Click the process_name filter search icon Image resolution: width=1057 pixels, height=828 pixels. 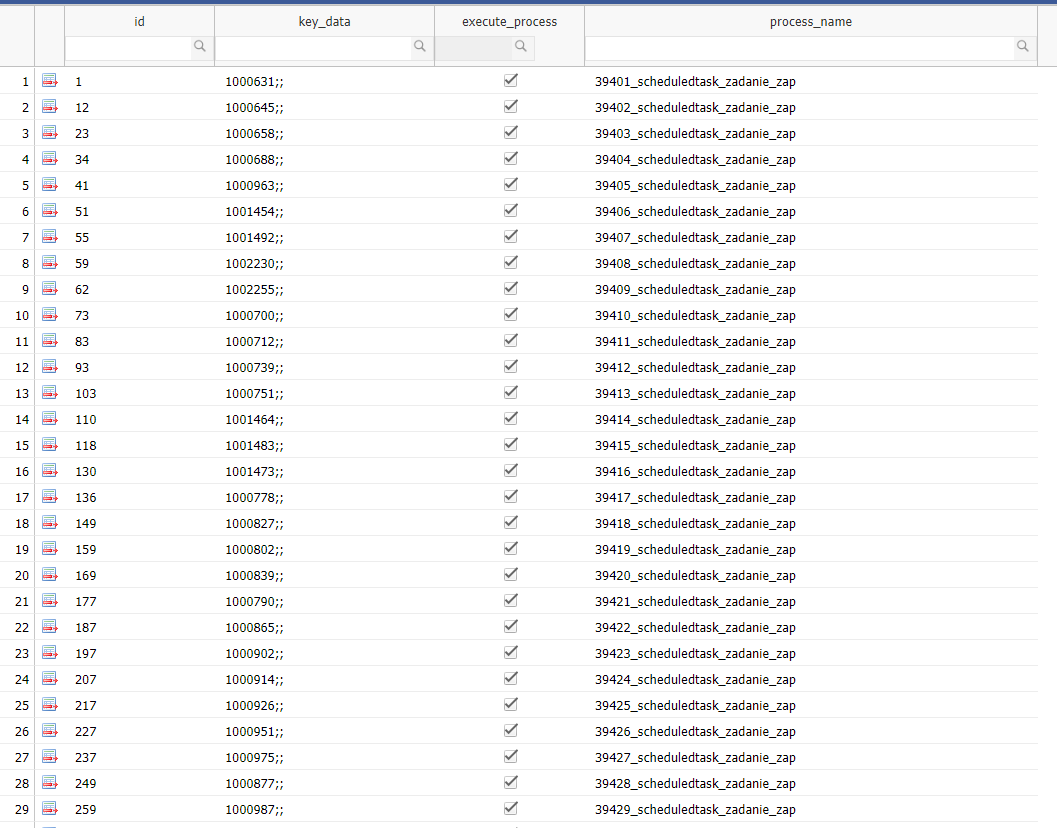point(1023,46)
